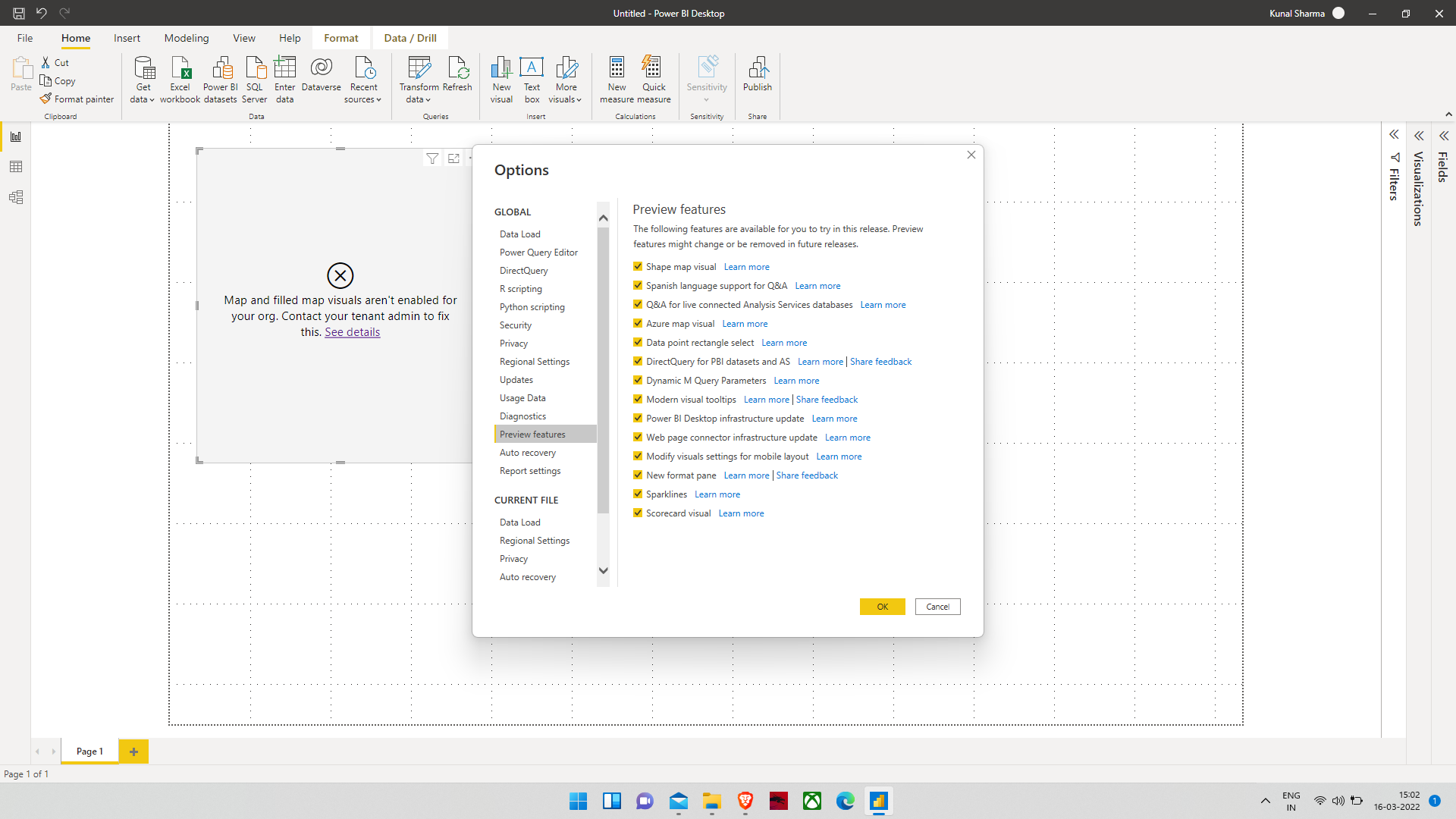Image resolution: width=1456 pixels, height=819 pixels.
Task: Refresh the data queries
Action: tap(457, 74)
